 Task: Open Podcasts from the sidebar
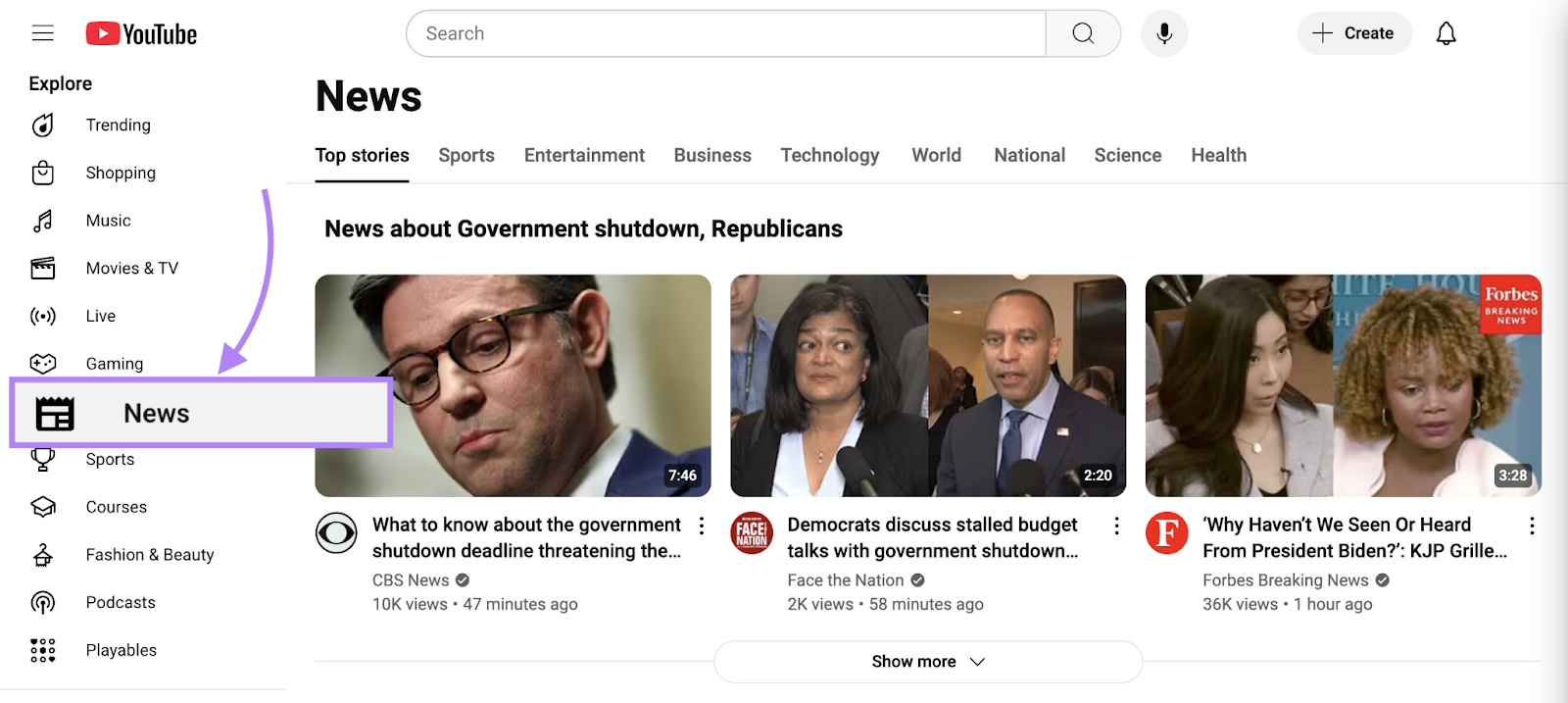click(x=121, y=602)
